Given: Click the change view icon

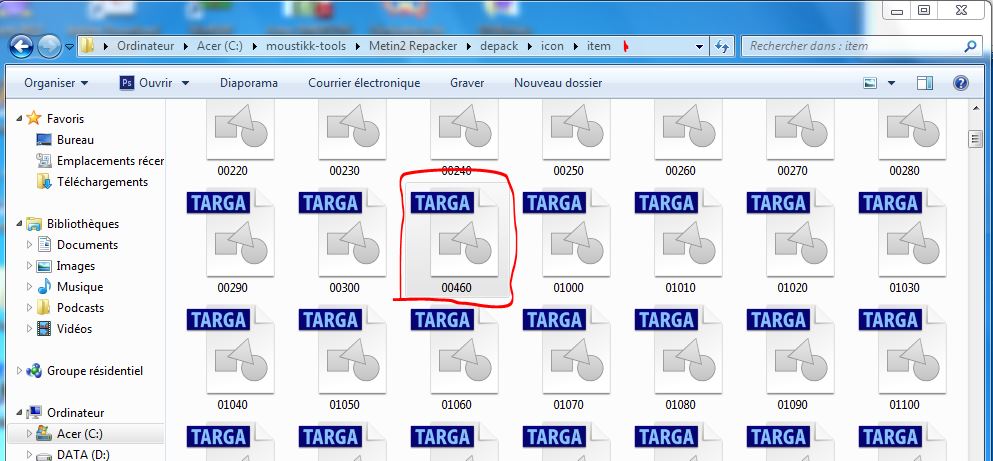Looking at the screenshot, I should click(x=871, y=83).
